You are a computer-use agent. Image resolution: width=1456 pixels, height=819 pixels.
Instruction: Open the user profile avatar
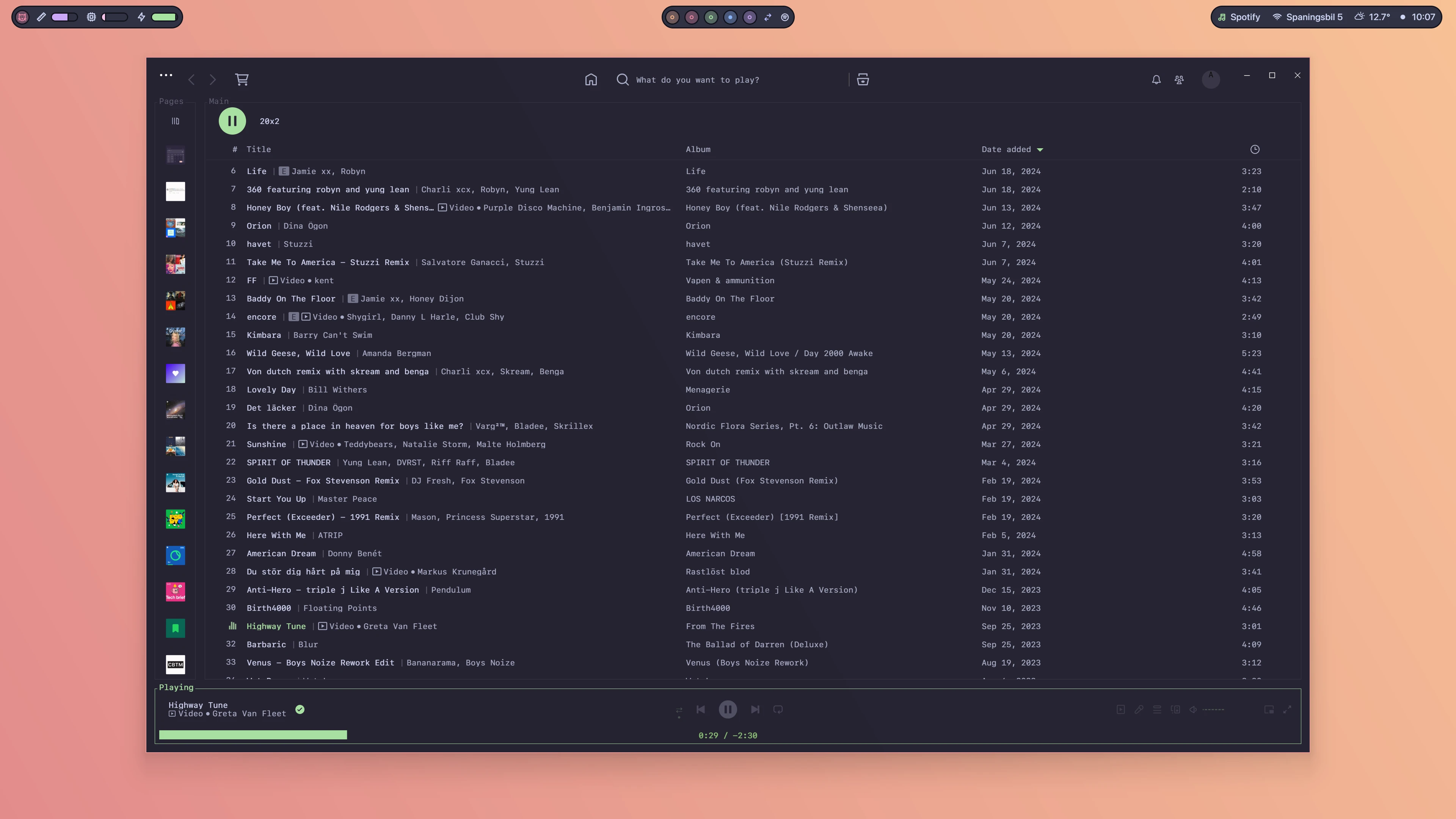coord(1211,79)
